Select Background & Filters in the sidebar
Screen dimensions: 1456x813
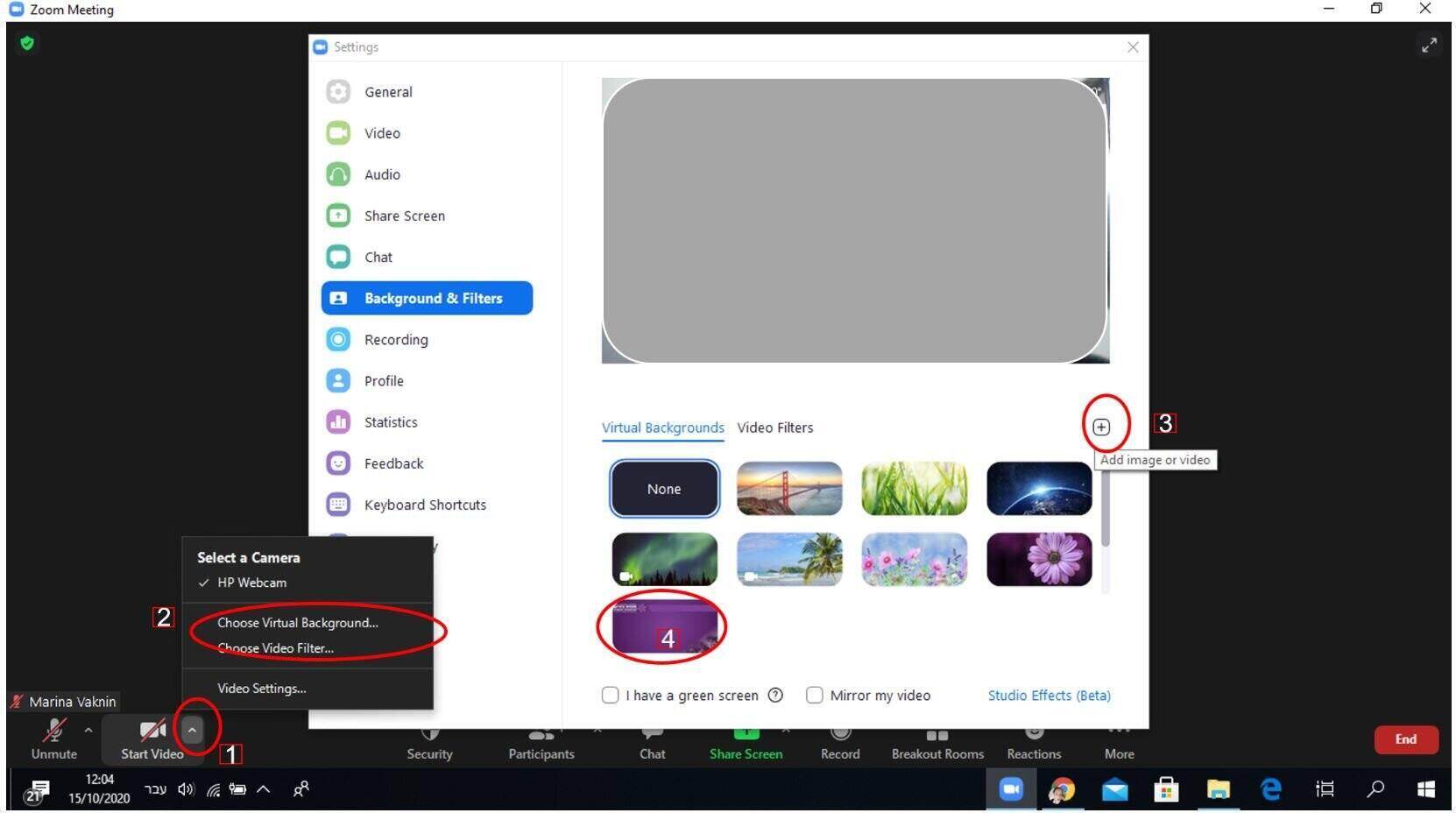(427, 298)
